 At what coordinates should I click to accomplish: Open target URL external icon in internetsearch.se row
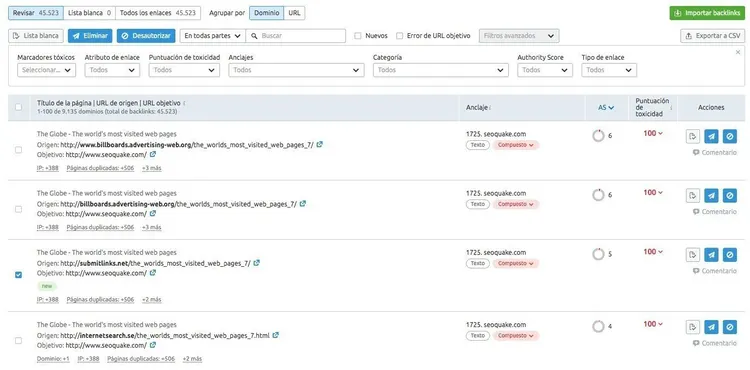coord(153,345)
